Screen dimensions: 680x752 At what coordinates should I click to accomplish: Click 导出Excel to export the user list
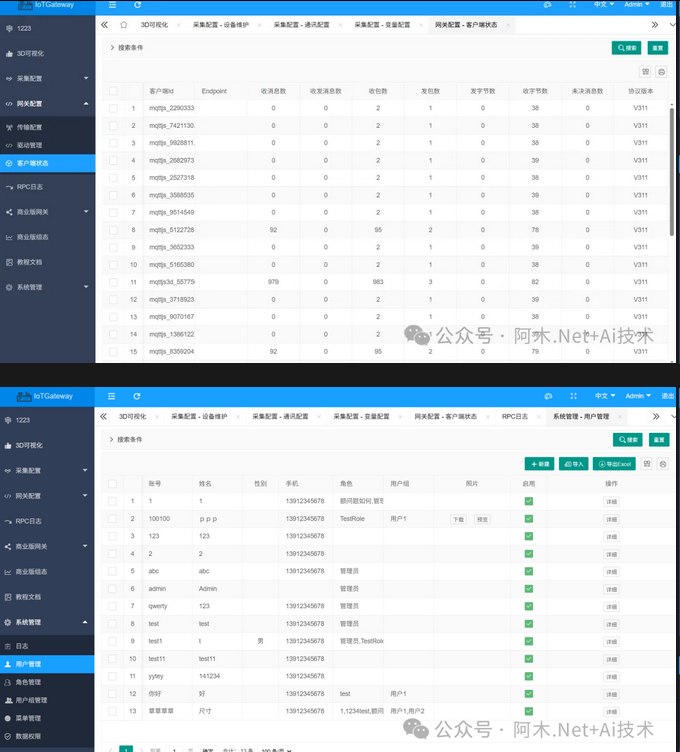click(612, 464)
